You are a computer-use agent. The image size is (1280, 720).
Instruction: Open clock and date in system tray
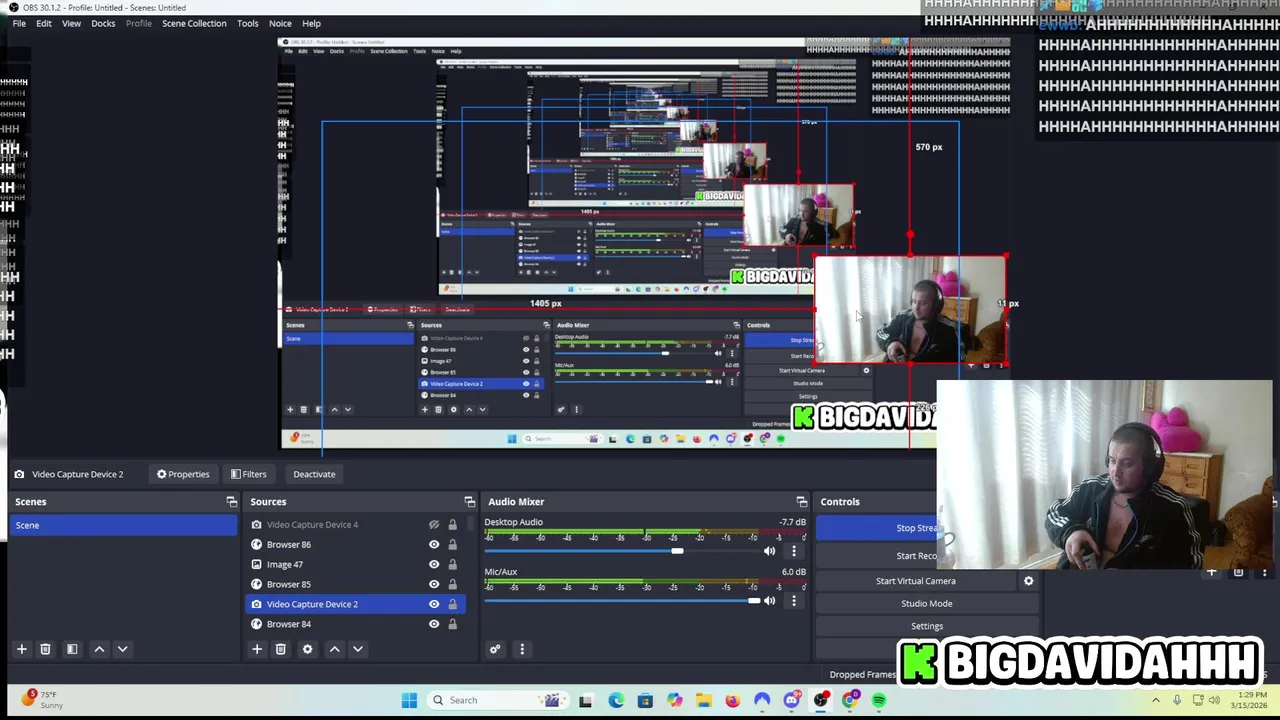[x=1249, y=700]
